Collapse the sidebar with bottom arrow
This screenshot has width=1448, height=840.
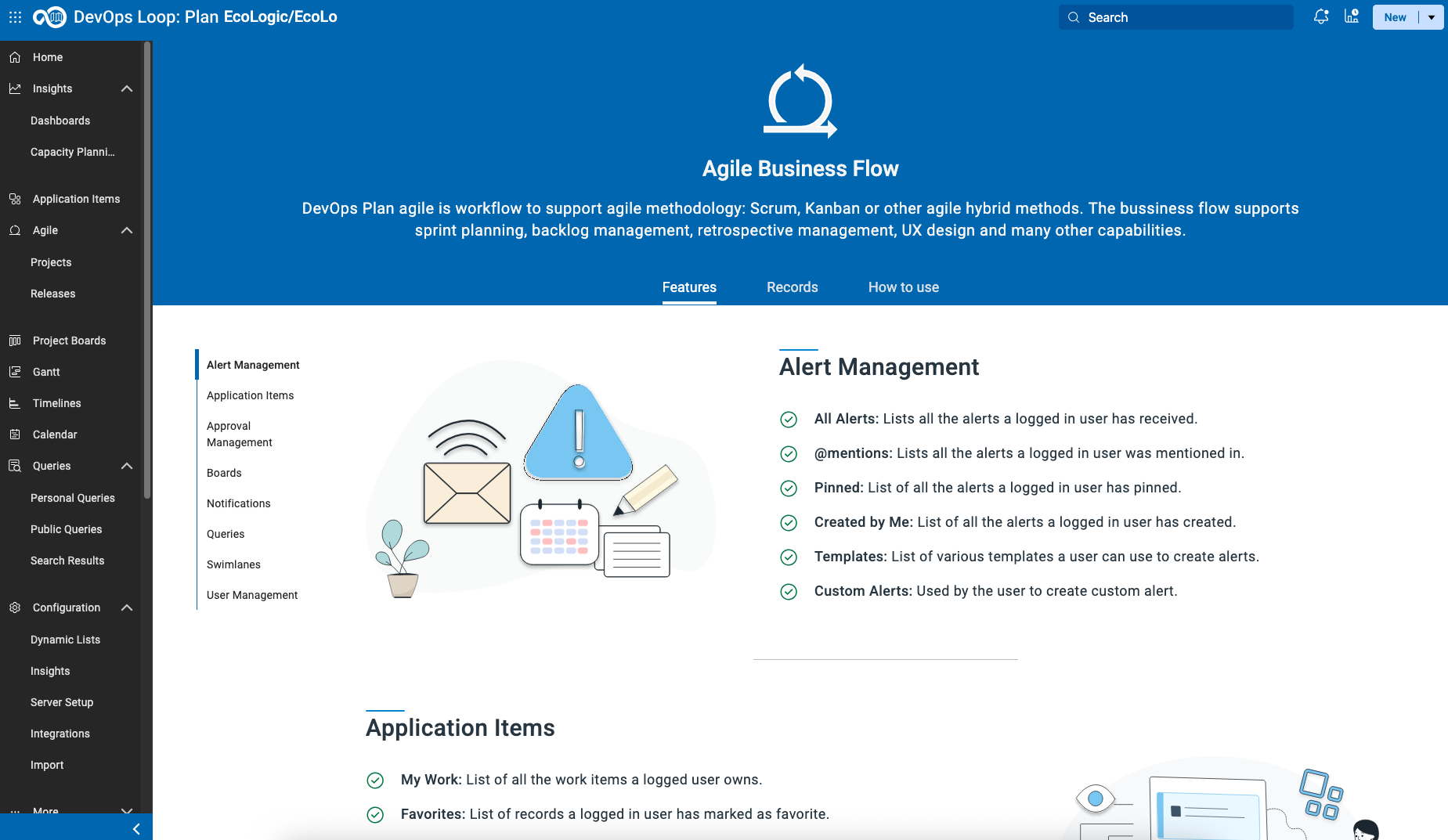(136, 828)
